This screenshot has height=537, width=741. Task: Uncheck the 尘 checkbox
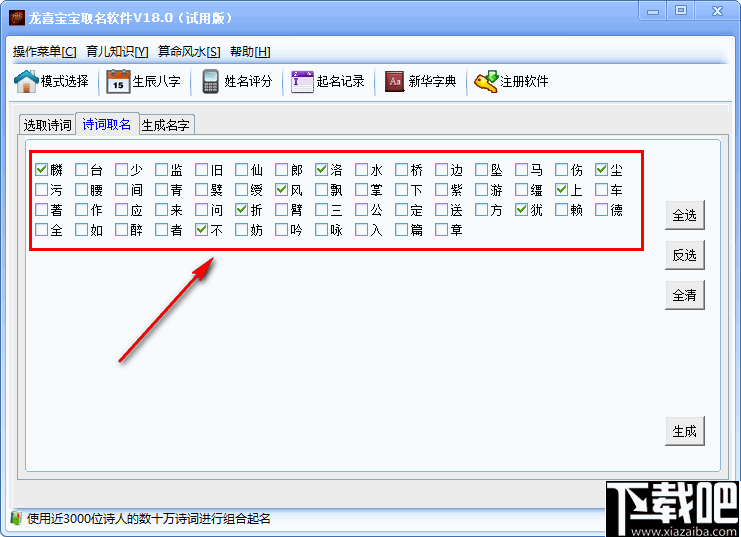[x=602, y=169]
